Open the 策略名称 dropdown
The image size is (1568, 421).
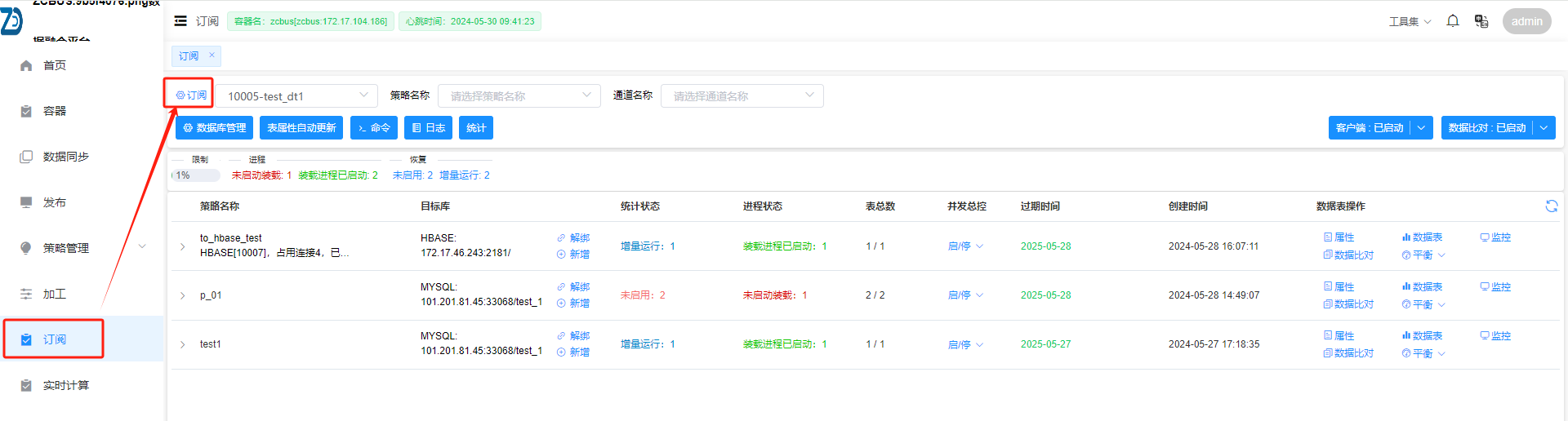coord(519,95)
